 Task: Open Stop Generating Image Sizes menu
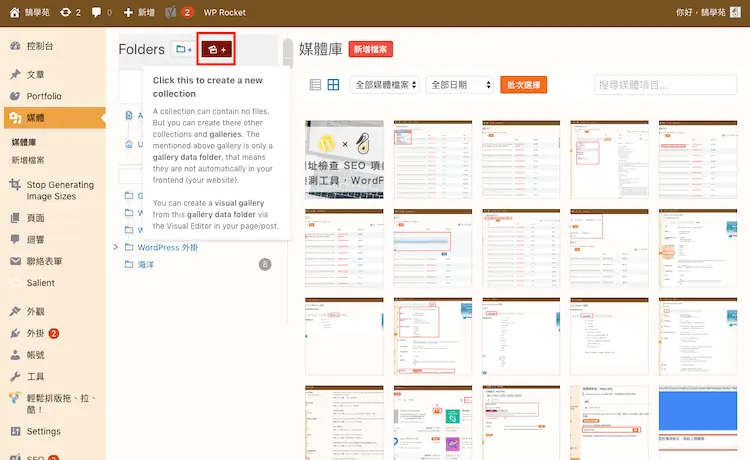[60, 190]
